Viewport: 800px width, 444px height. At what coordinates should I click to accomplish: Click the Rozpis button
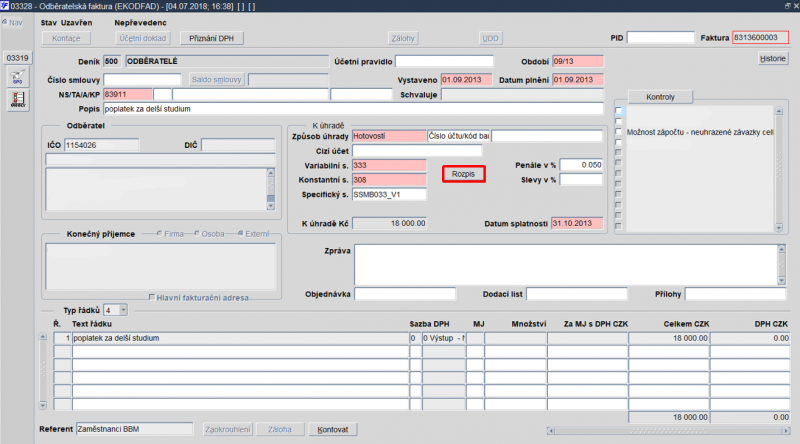coord(463,174)
